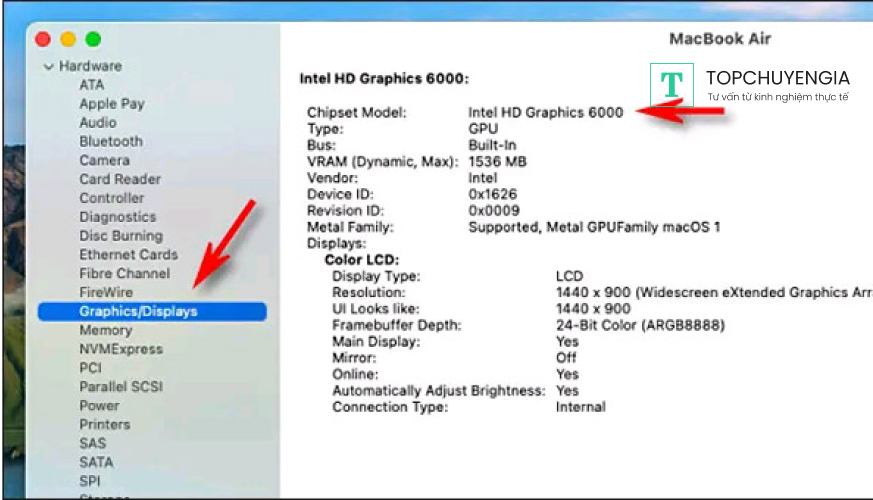Viewport: 873px width, 500px height.
Task: Click the TopChuyenGia logo icon
Action: click(x=672, y=85)
